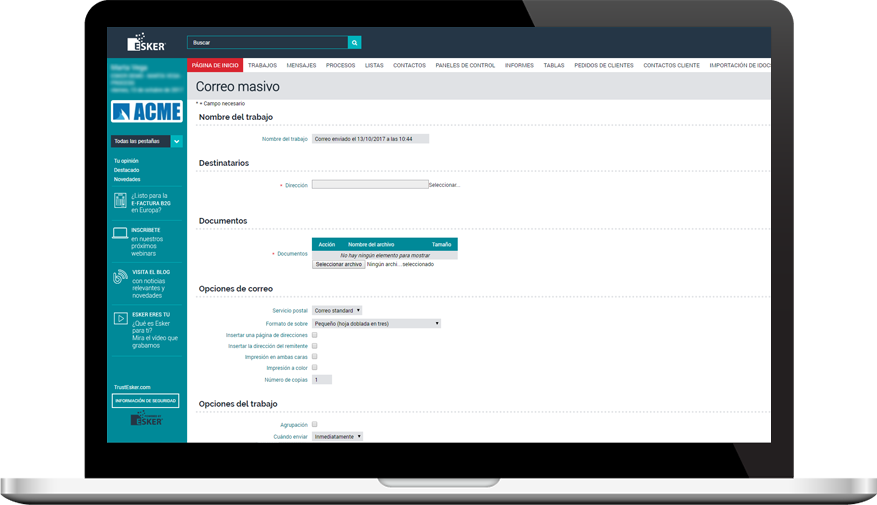Click the 'Información de seguridad' button

pyautogui.click(x=146, y=401)
